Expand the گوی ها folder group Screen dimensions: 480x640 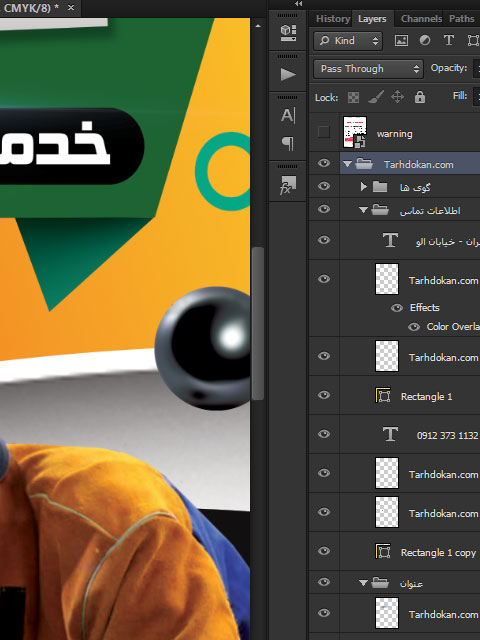(363, 187)
